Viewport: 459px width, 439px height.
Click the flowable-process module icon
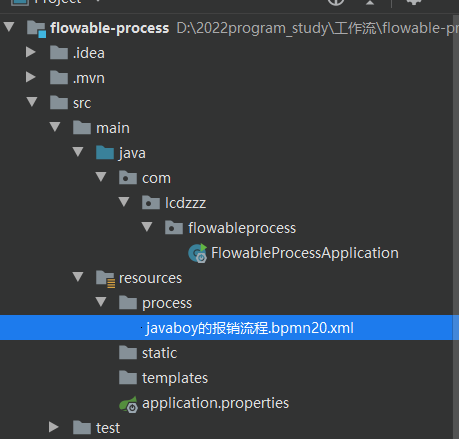(x=36, y=29)
